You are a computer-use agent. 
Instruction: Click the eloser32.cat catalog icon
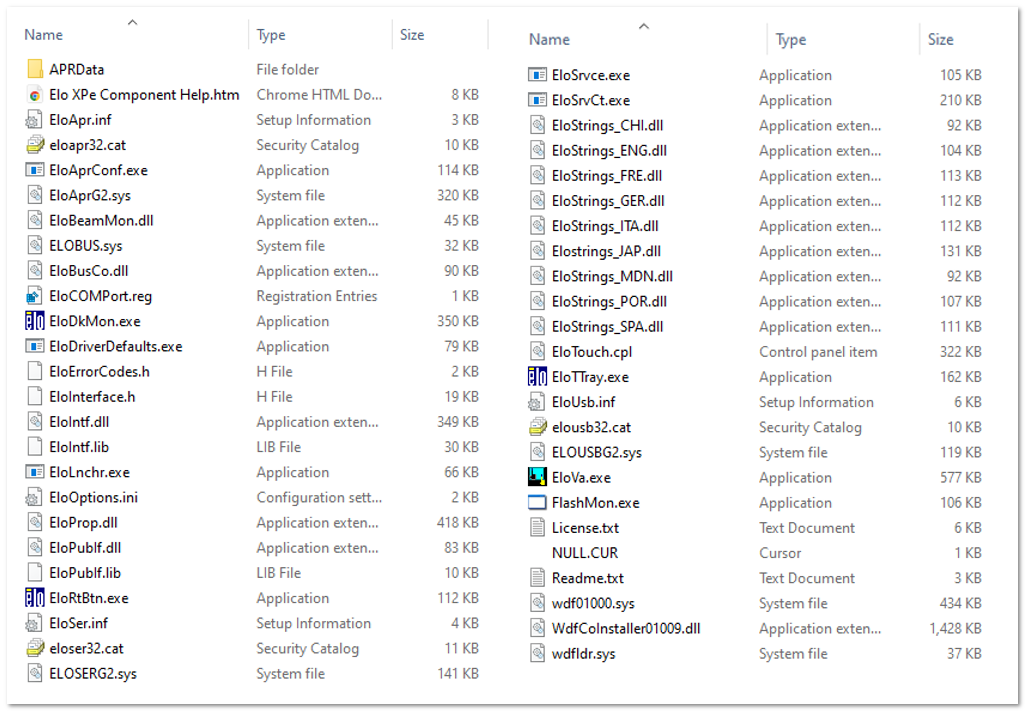(x=35, y=648)
